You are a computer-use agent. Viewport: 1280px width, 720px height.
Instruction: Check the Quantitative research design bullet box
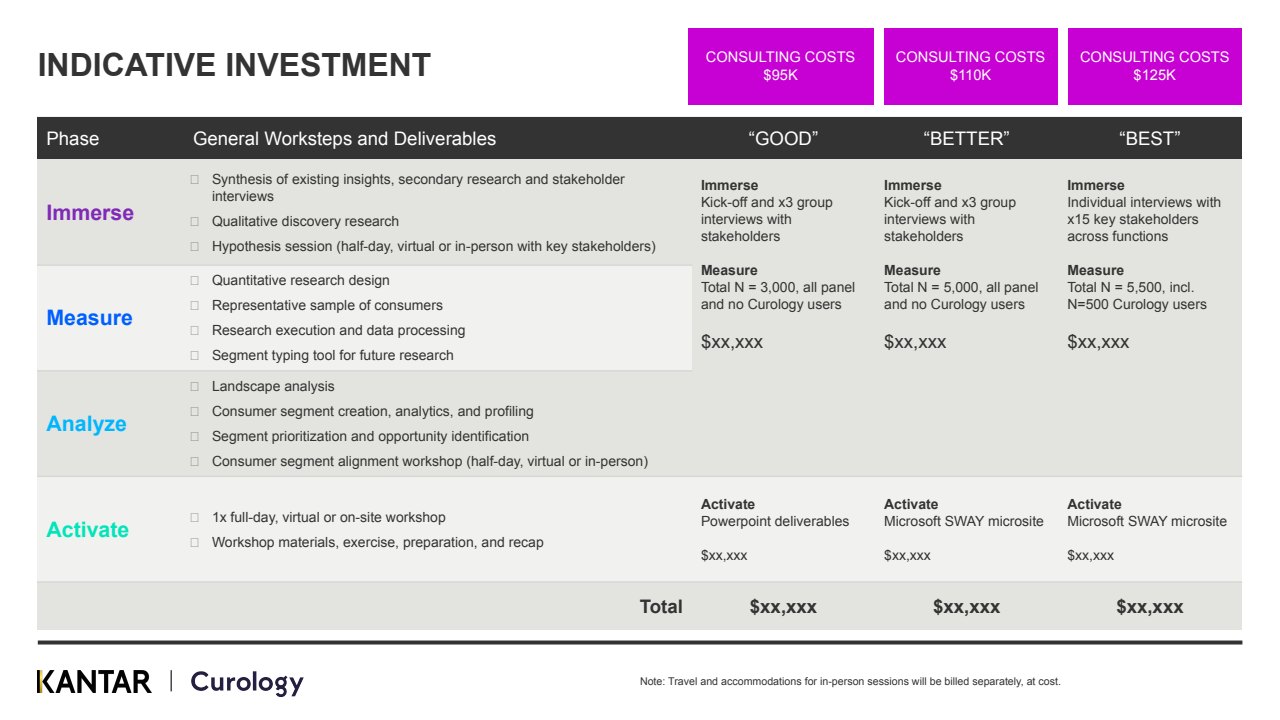[x=194, y=280]
